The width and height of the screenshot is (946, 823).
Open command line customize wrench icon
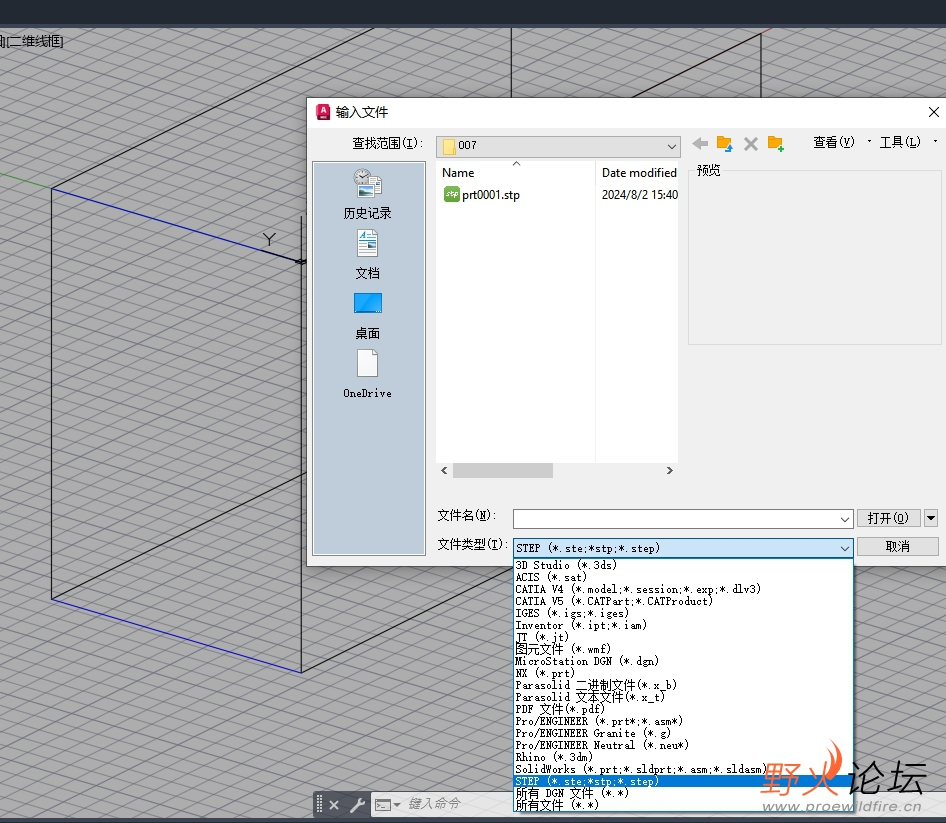click(x=357, y=805)
